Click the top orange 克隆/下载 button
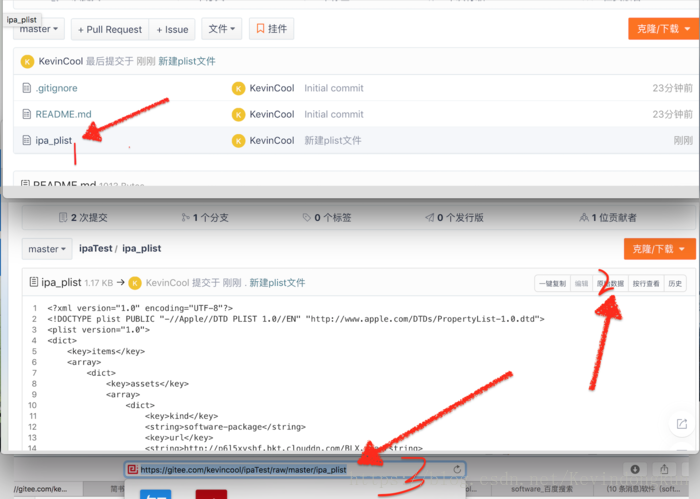The width and height of the screenshot is (700, 499). [x=663, y=29]
